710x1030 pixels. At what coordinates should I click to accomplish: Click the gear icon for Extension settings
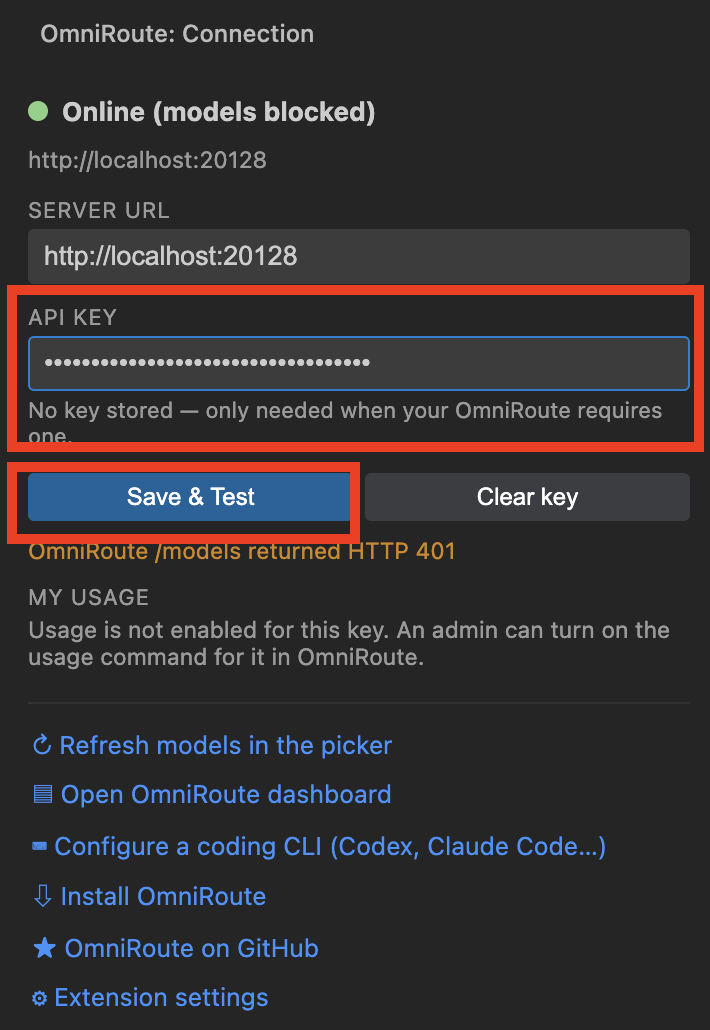click(39, 998)
